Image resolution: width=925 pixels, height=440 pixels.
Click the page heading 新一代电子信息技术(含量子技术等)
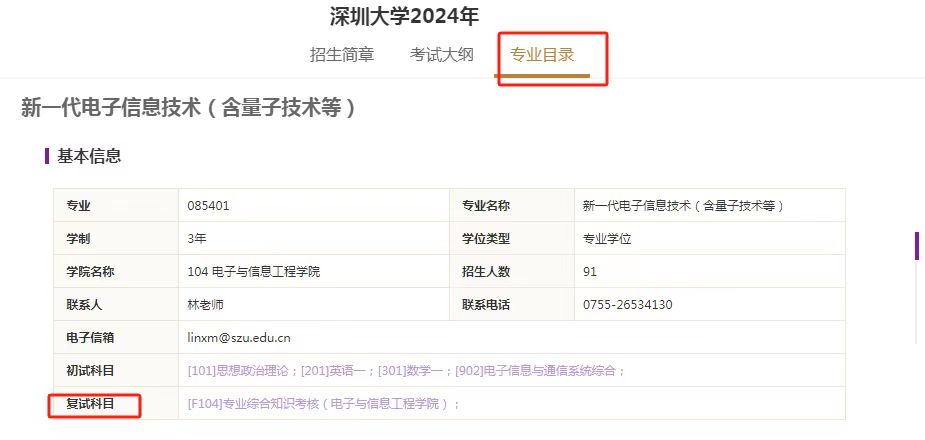[189, 108]
